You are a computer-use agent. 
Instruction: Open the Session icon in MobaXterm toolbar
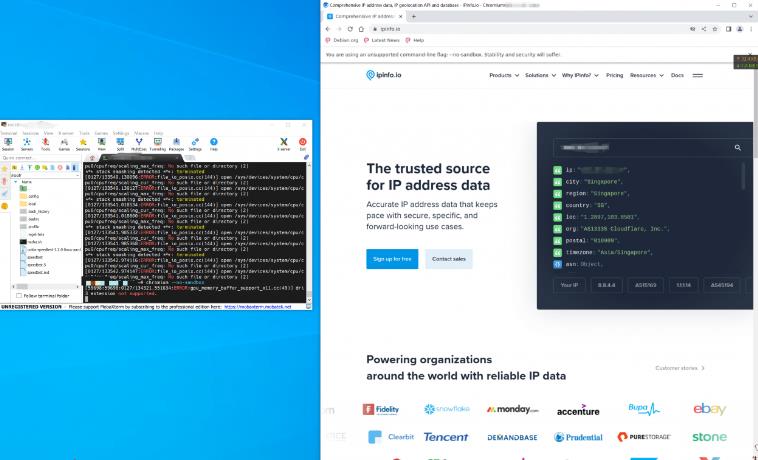click(8, 144)
